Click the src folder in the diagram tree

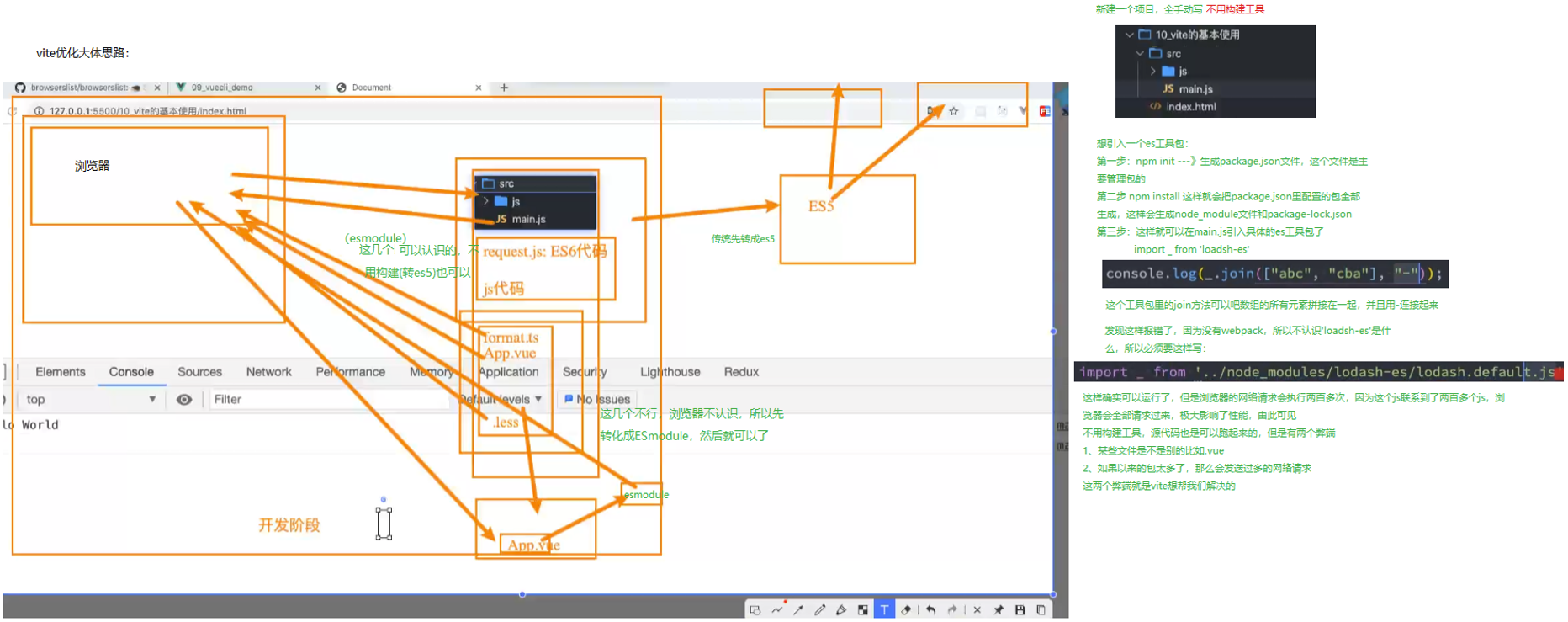498,183
